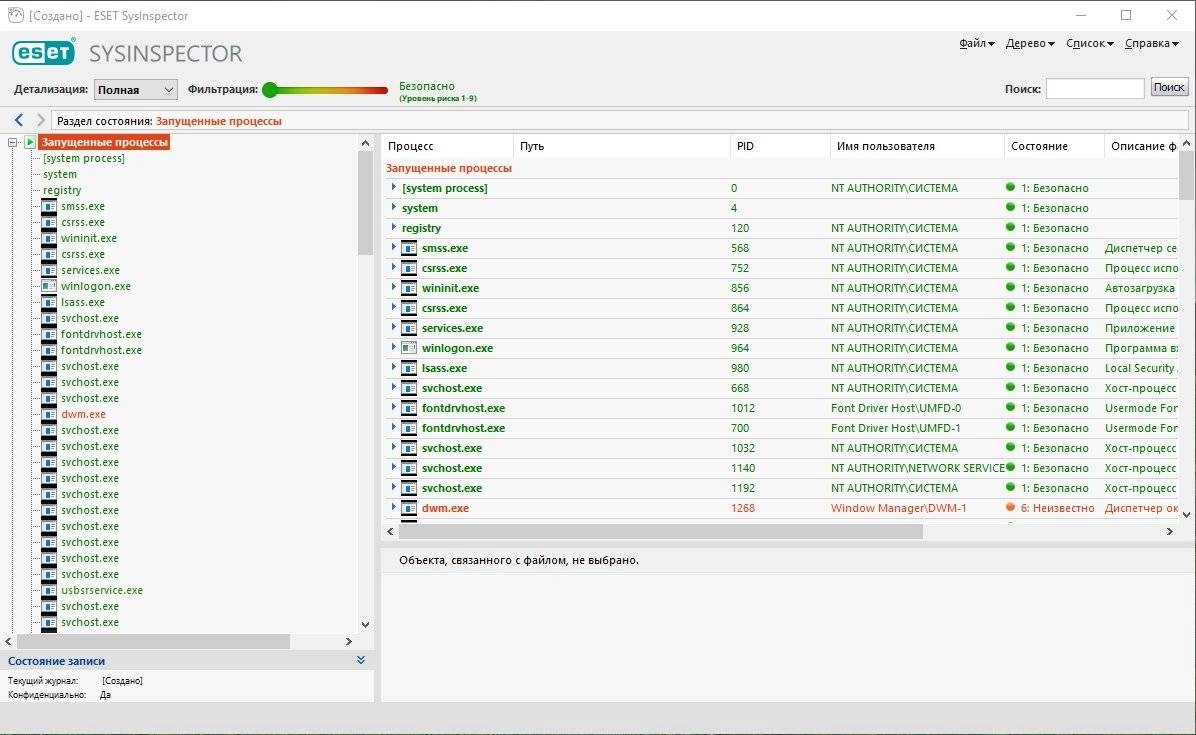Click smss.exe icon in the tree
The image size is (1196, 735).
click(49, 206)
